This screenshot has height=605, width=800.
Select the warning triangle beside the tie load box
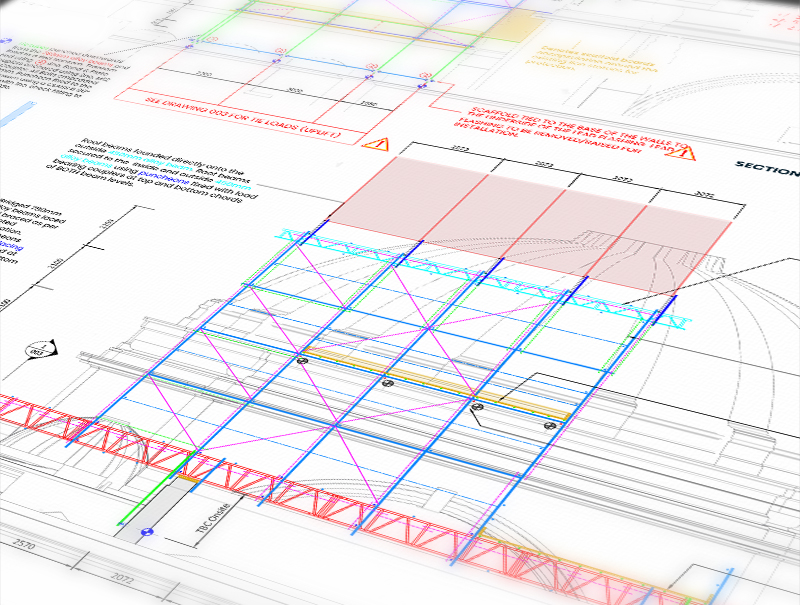coord(377,143)
